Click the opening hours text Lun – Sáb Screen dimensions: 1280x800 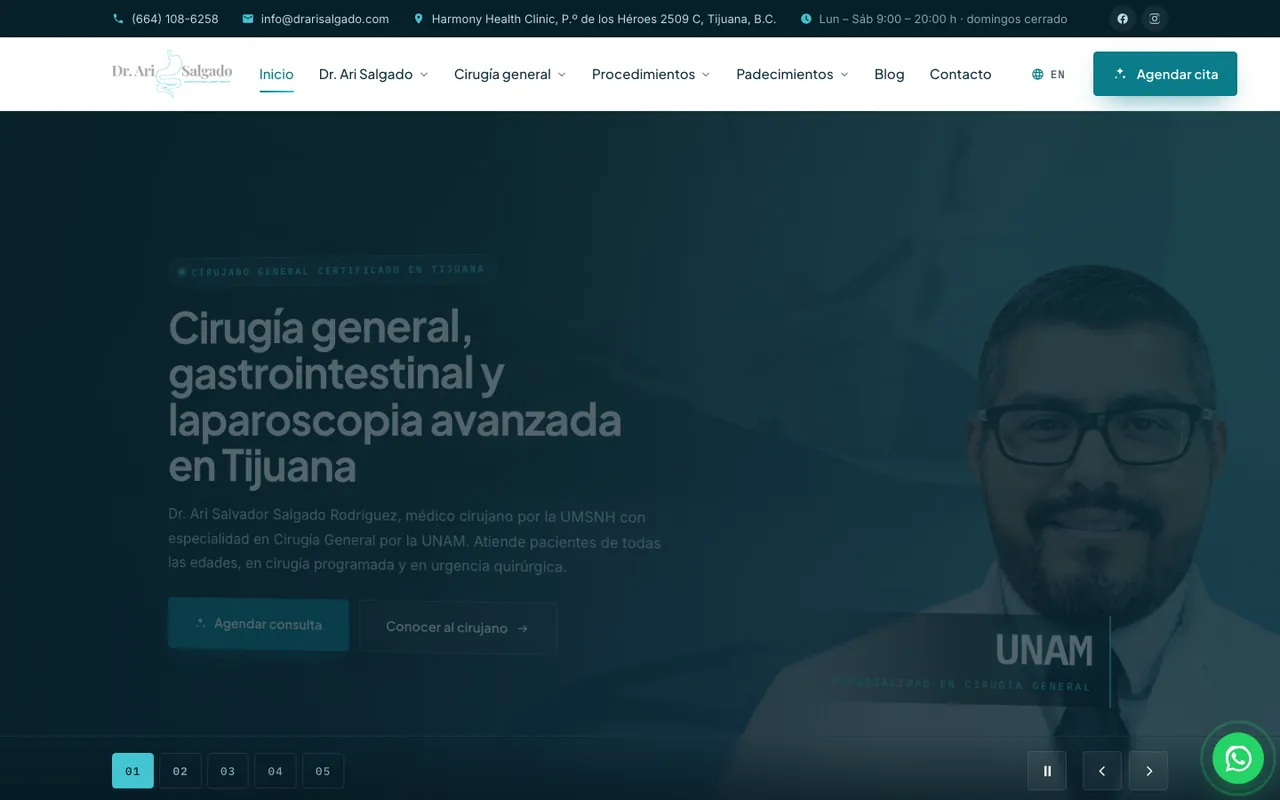tap(943, 19)
